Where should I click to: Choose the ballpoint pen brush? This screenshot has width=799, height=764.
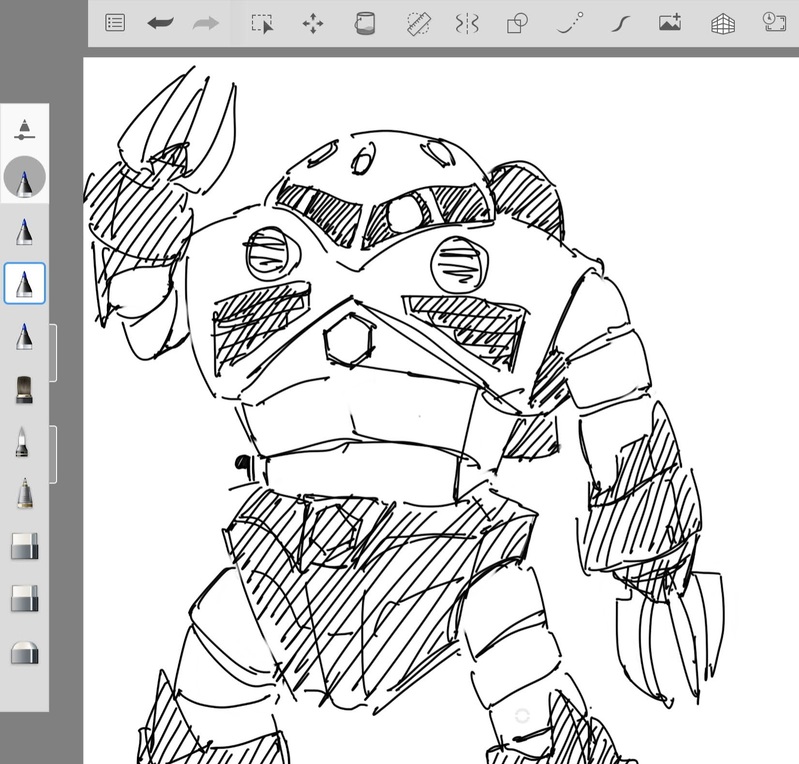24,493
